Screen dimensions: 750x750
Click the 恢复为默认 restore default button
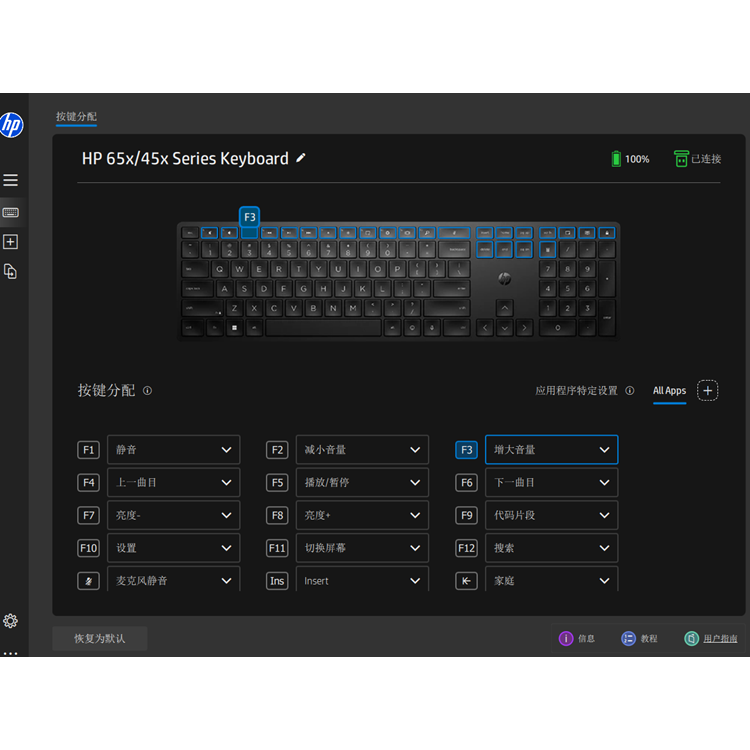click(99, 639)
